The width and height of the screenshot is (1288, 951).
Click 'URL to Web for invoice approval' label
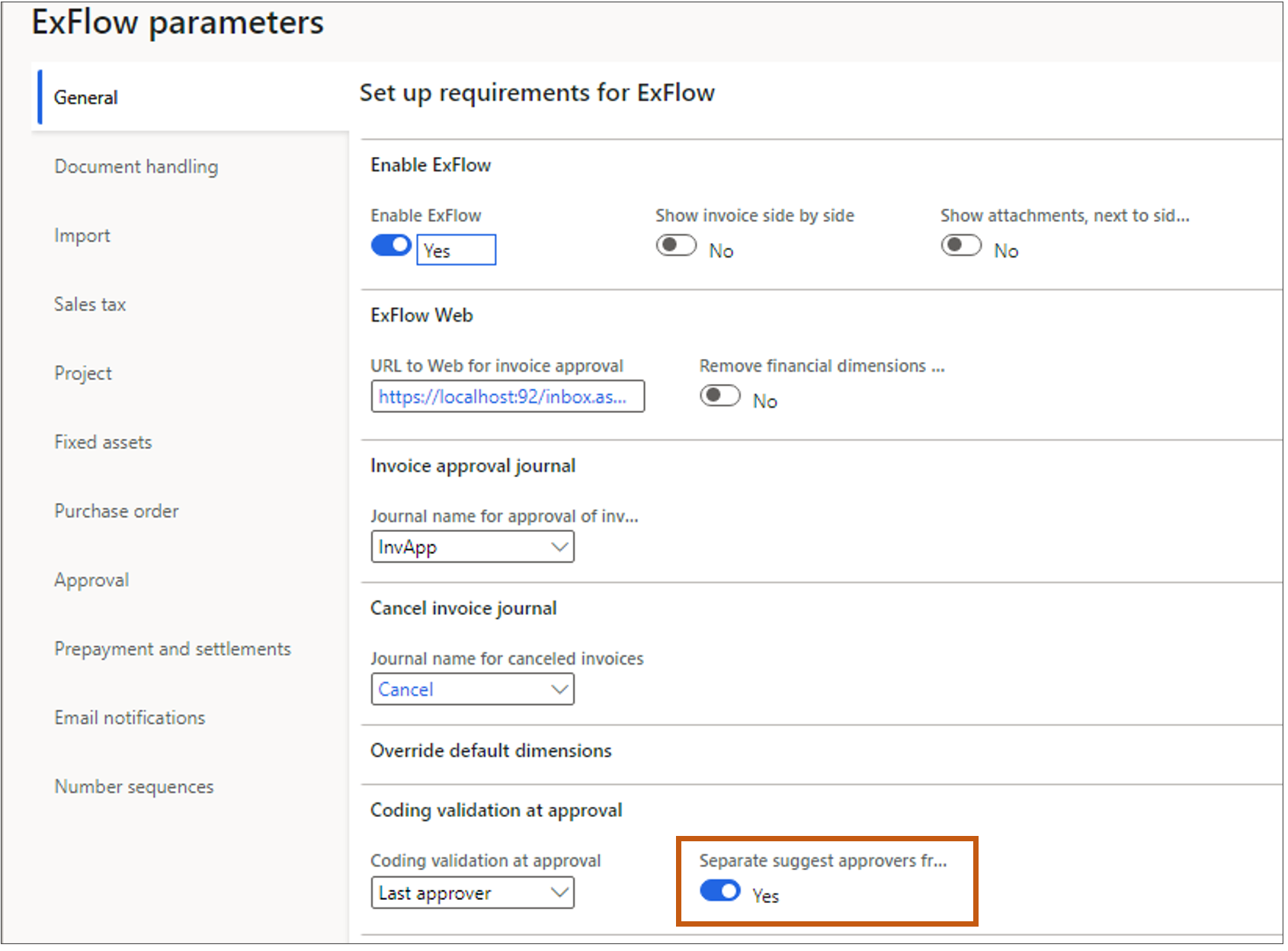pyautogui.click(x=497, y=366)
